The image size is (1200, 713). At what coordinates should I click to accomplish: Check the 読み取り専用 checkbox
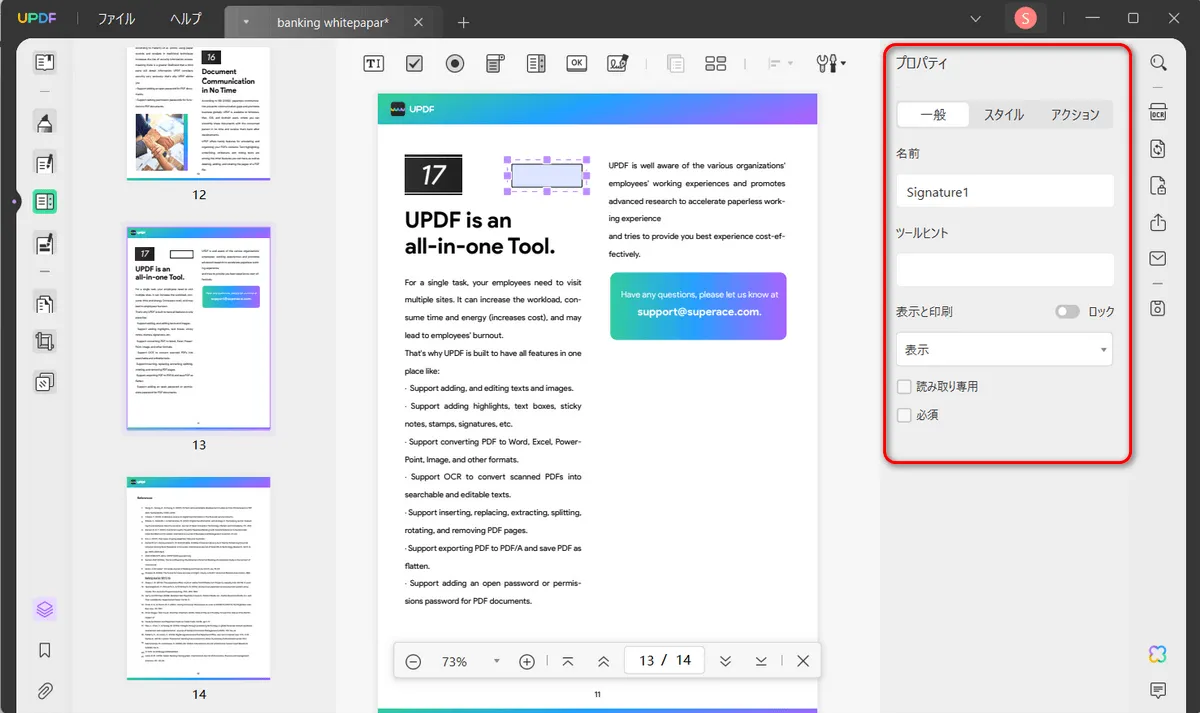(904, 386)
